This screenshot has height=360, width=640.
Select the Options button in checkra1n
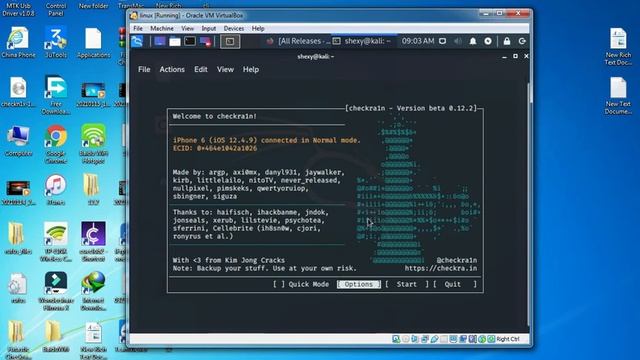(358, 284)
